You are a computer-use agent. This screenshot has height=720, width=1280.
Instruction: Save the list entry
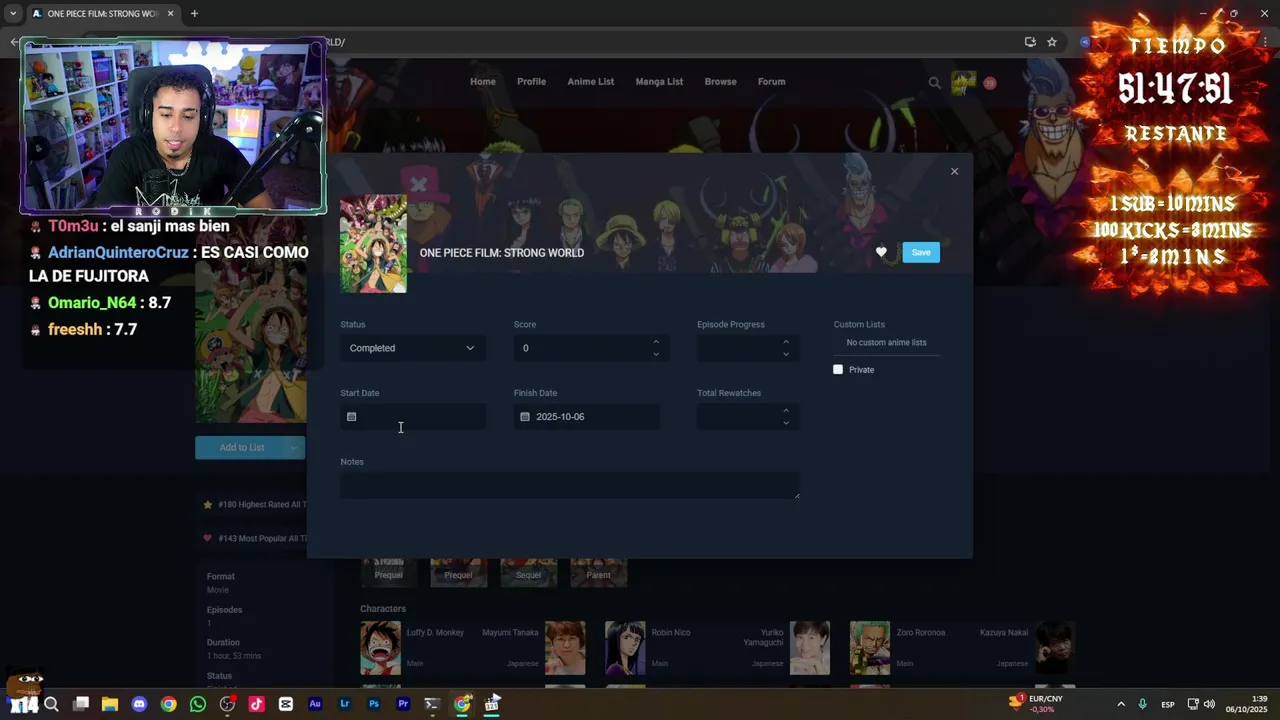921,253
